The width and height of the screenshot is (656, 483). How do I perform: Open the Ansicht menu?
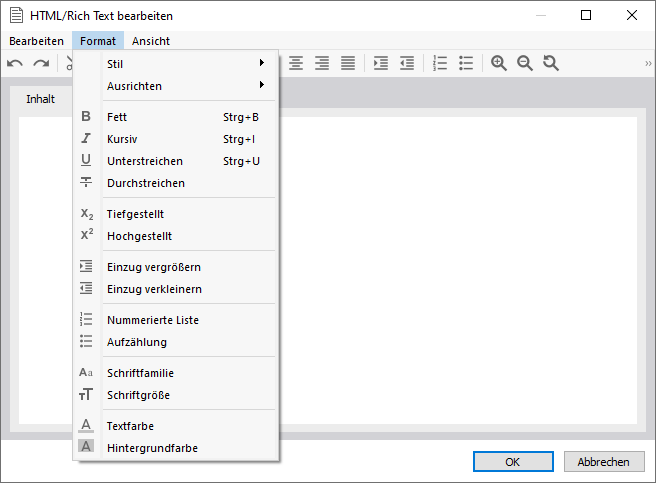(151, 41)
